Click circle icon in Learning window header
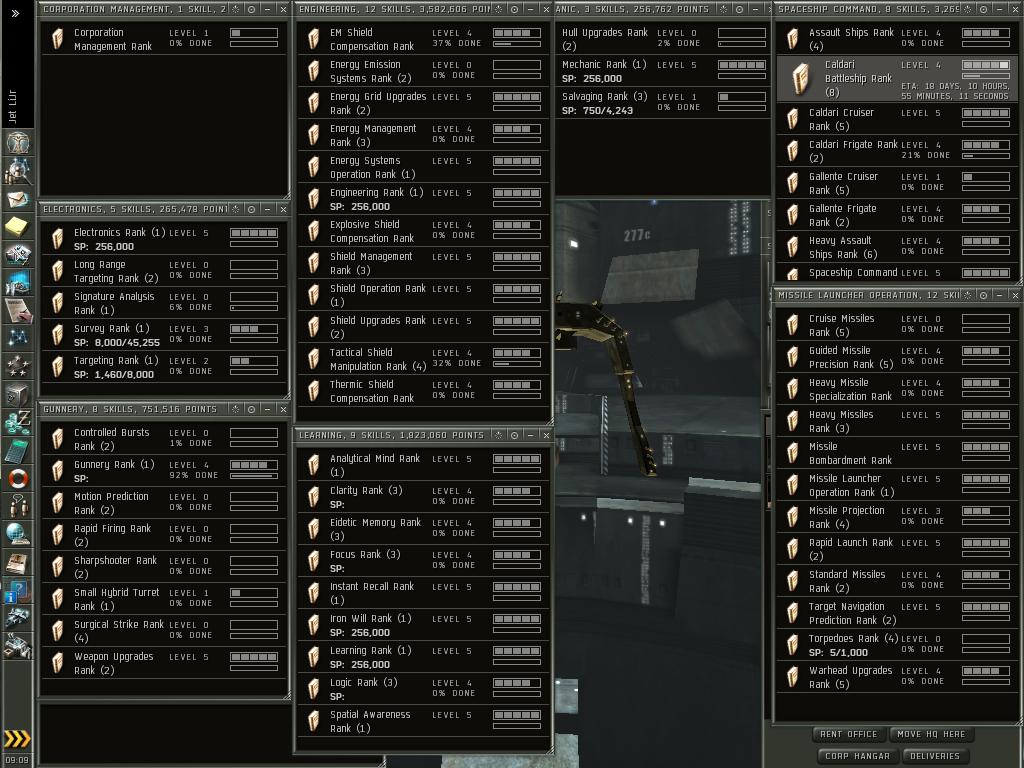The width and height of the screenshot is (1024, 768). (514, 435)
